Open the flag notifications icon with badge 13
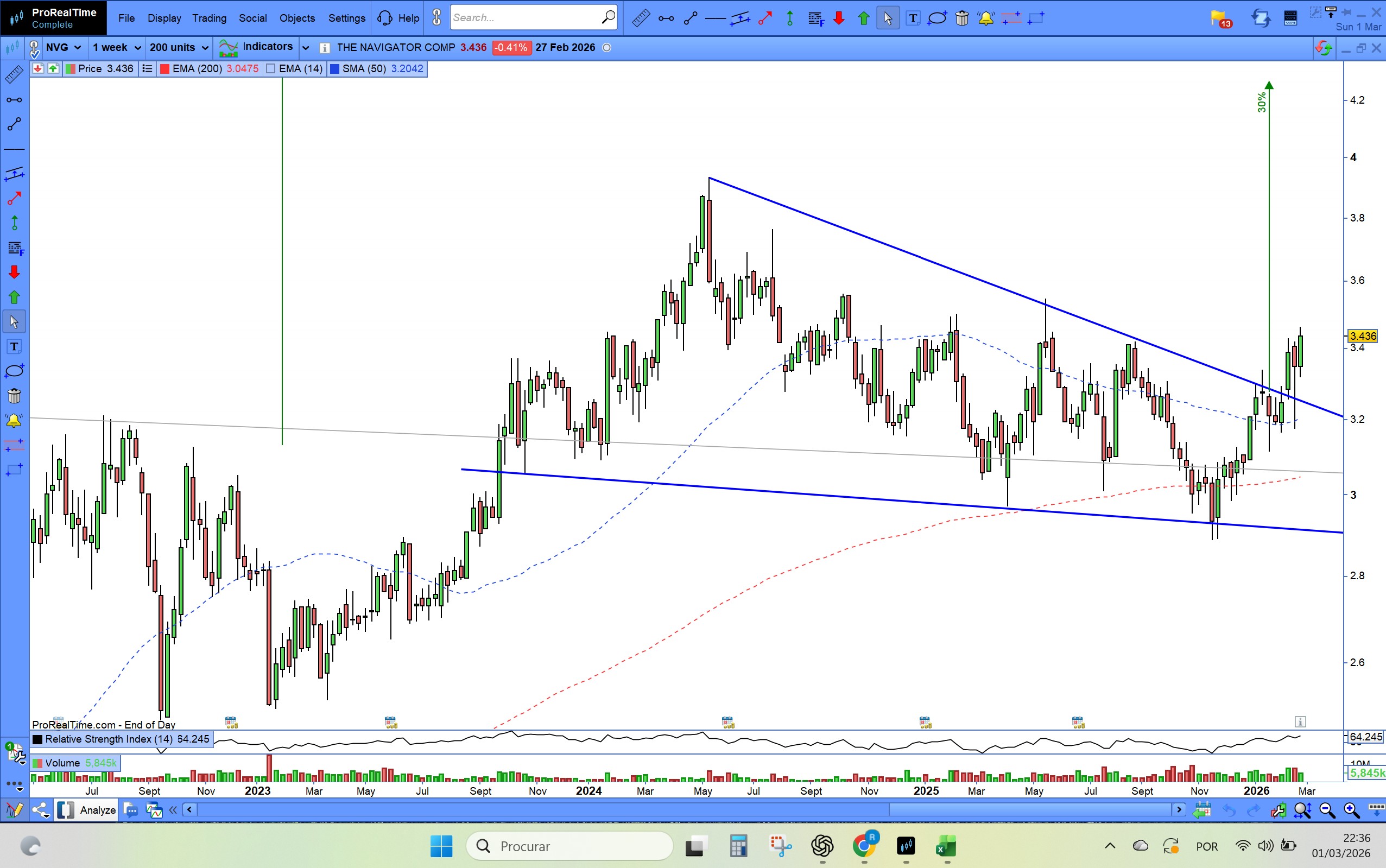 pyautogui.click(x=1219, y=18)
